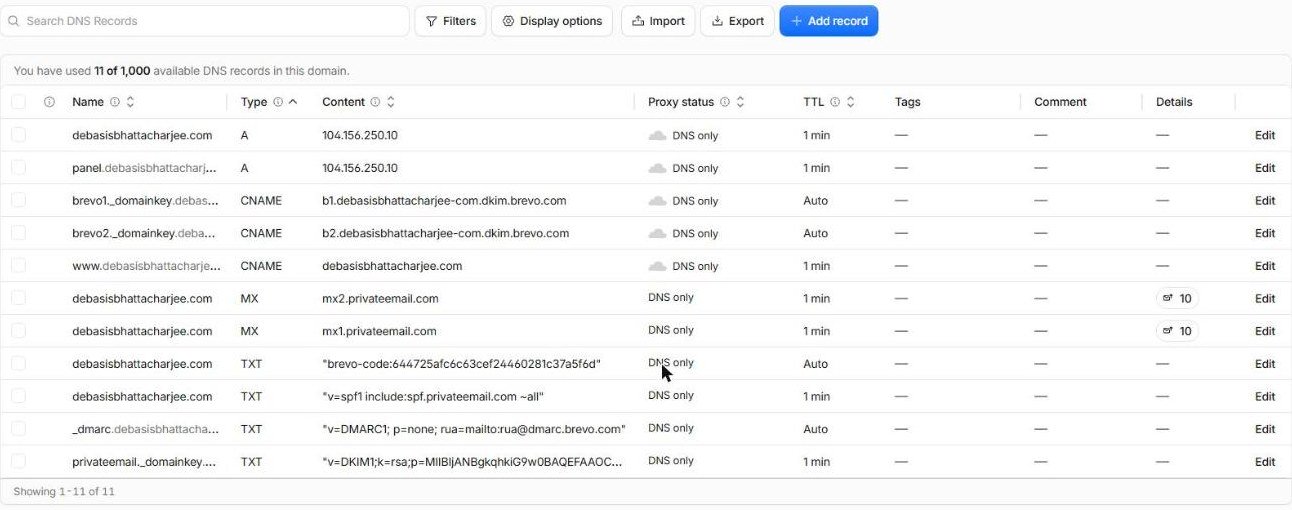The width and height of the screenshot is (1292, 510).
Task: Sort by TTL column arrows
Action: click(851, 102)
